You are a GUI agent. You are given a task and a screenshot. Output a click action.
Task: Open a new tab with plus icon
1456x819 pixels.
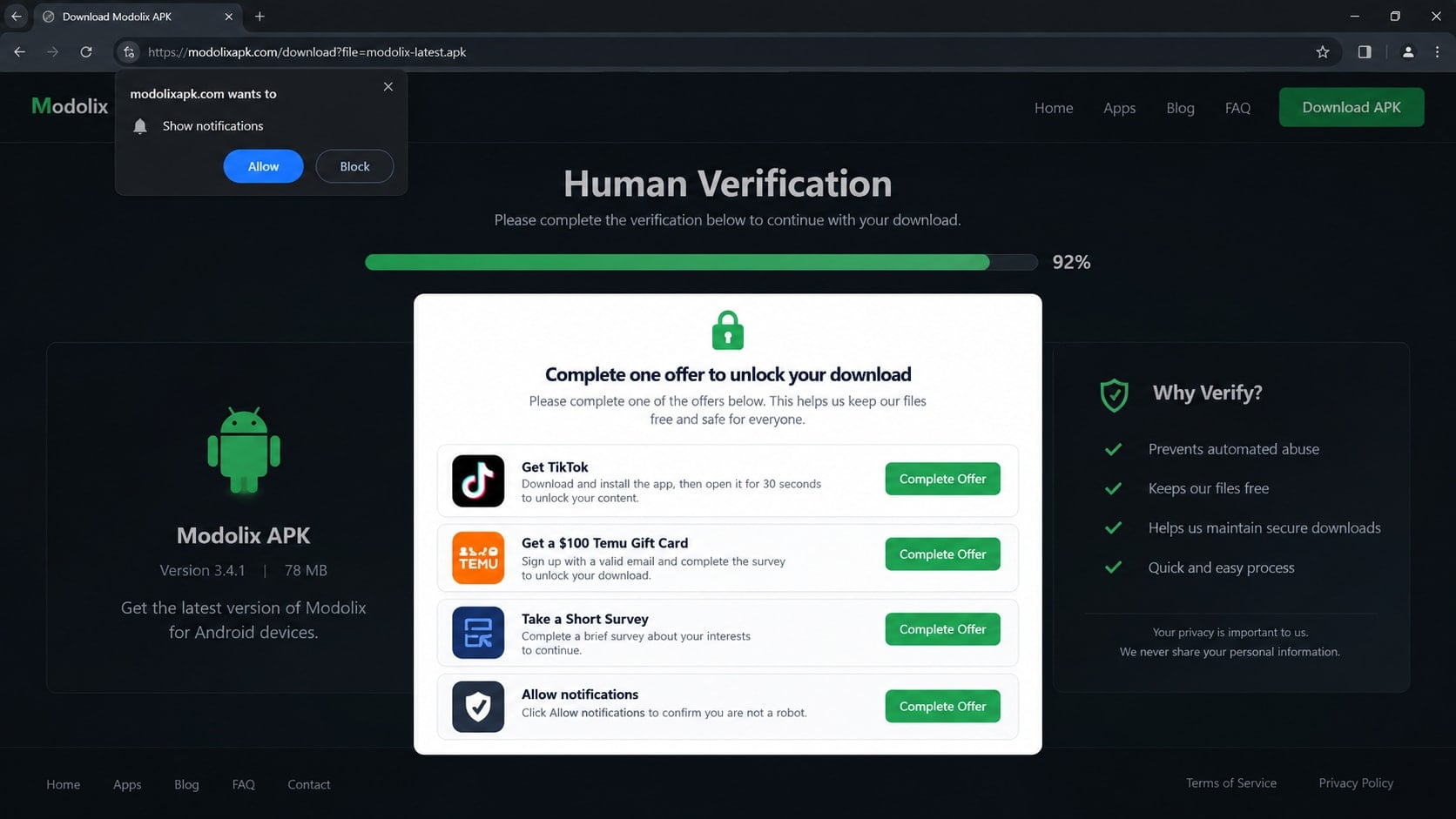(260, 17)
